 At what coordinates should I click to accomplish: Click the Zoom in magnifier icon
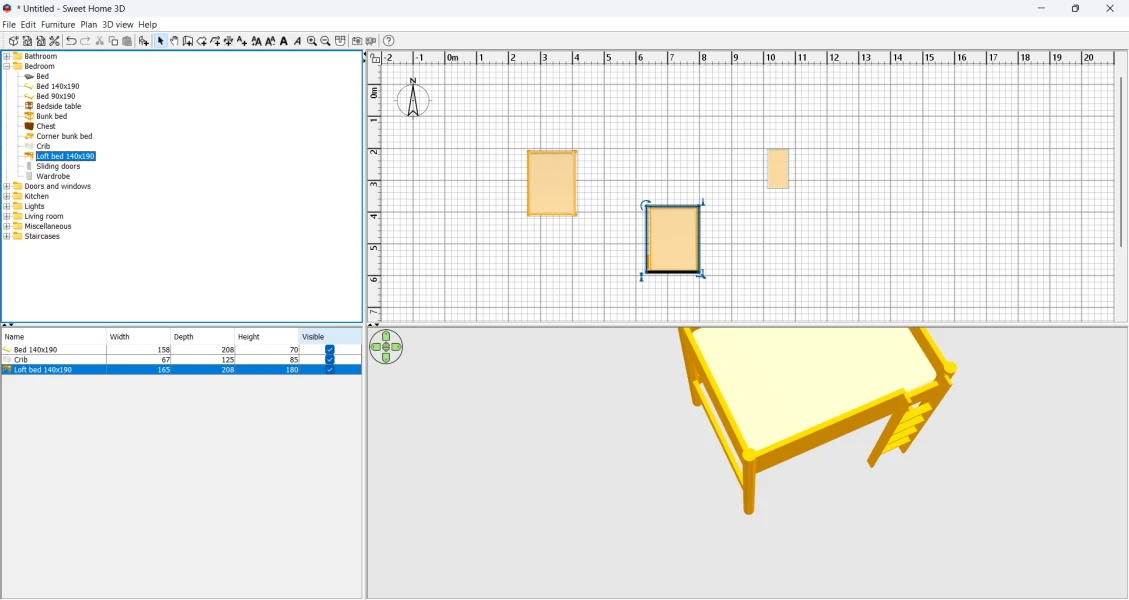coord(312,41)
